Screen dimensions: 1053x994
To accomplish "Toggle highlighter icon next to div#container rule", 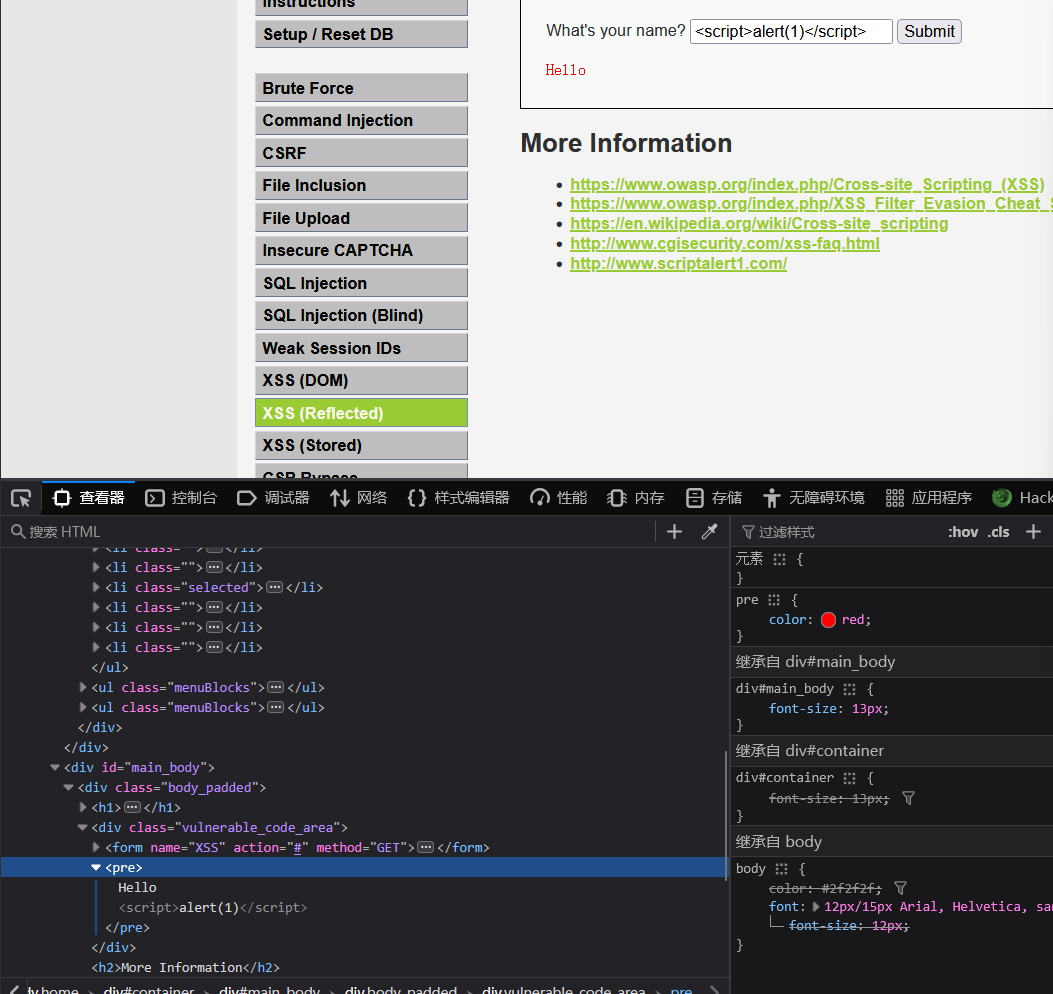I will [x=850, y=778].
